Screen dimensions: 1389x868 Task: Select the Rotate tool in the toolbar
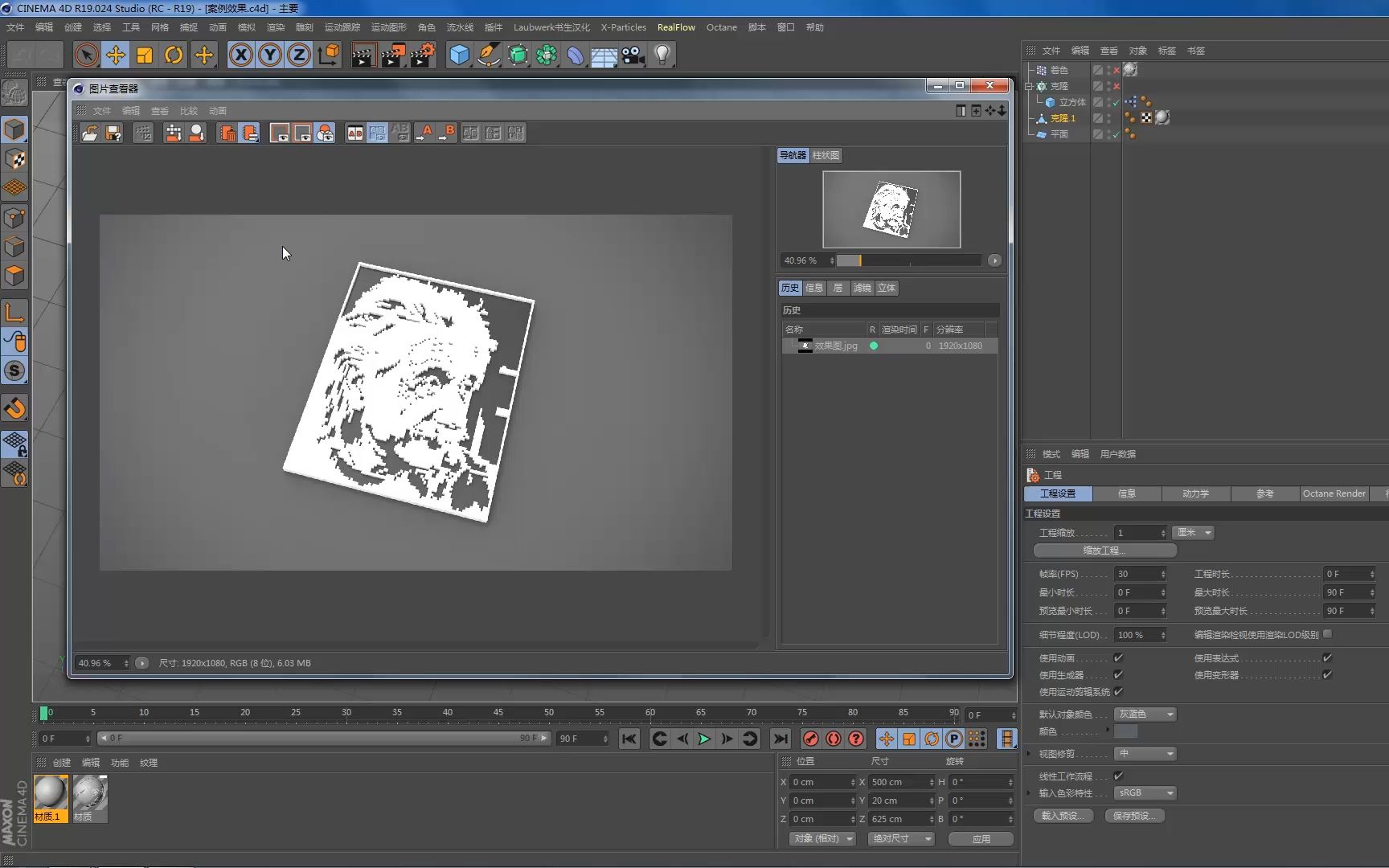(174, 55)
